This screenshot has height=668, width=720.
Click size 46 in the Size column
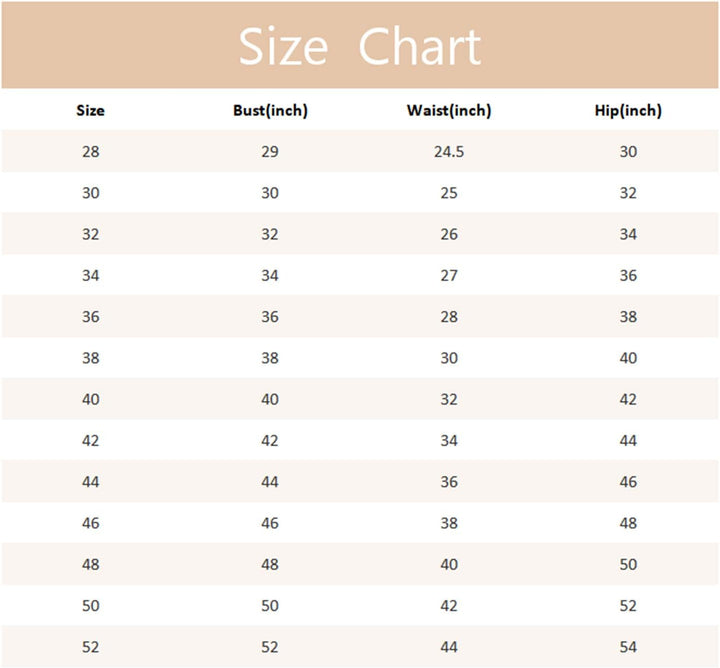point(91,523)
